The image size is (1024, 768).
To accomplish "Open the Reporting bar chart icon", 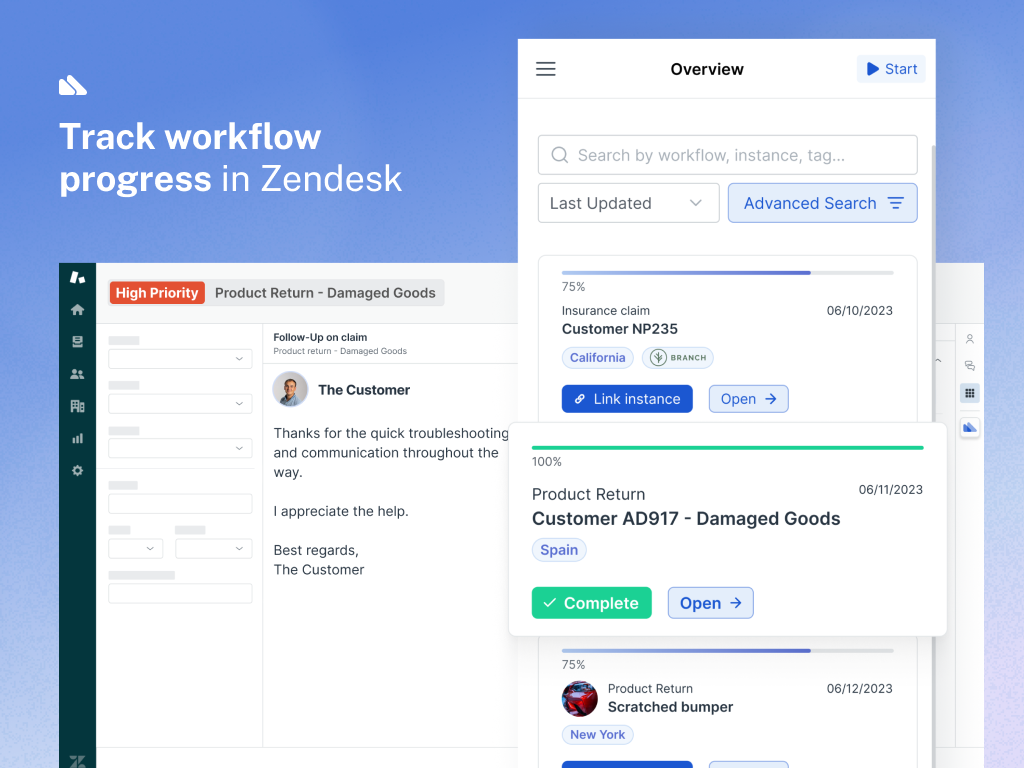I will point(77,438).
